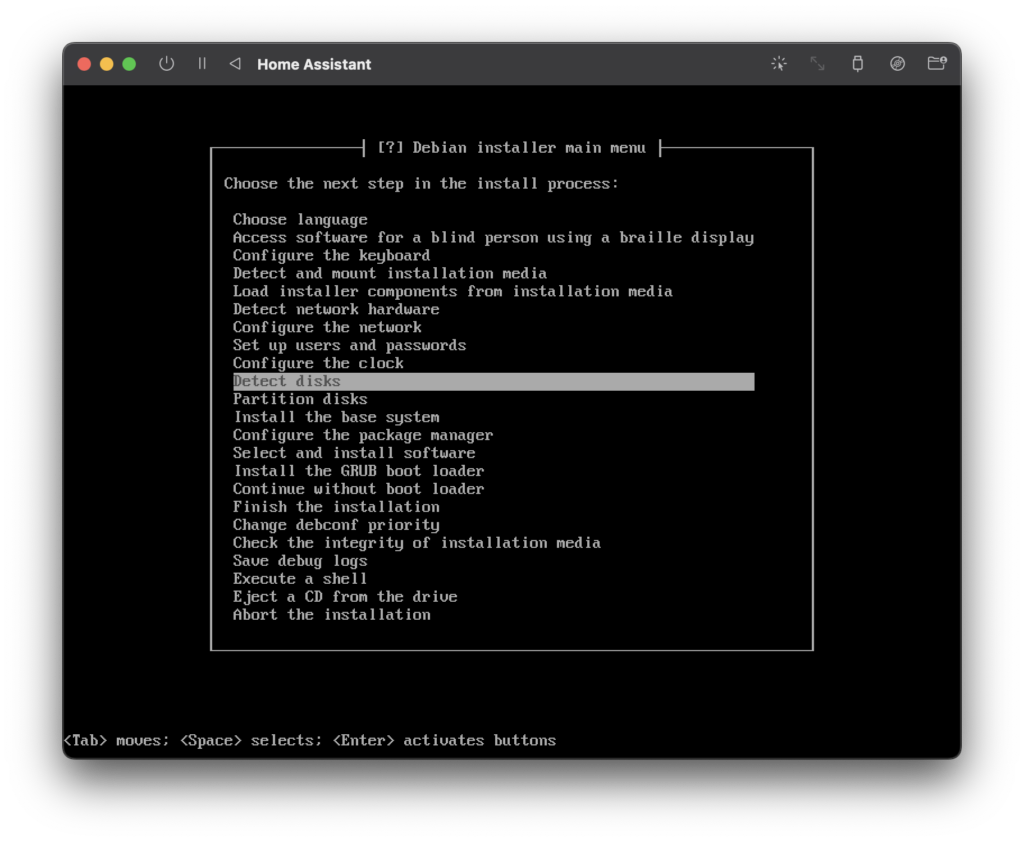
Task: Click the "Choose the next step" prompt text
Action: click(x=421, y=184)
